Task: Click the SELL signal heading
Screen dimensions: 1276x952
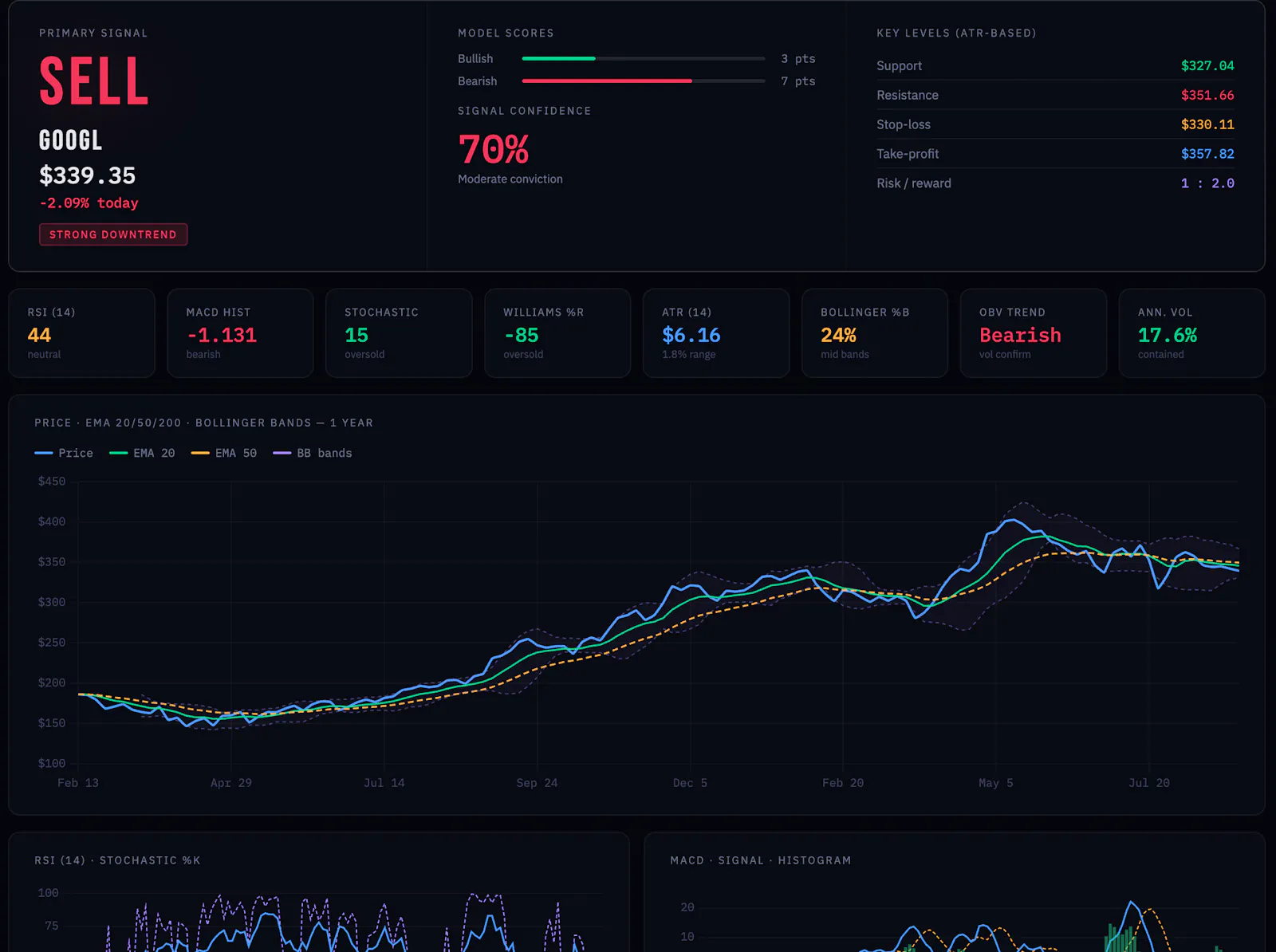Action: tap(94, 81)
